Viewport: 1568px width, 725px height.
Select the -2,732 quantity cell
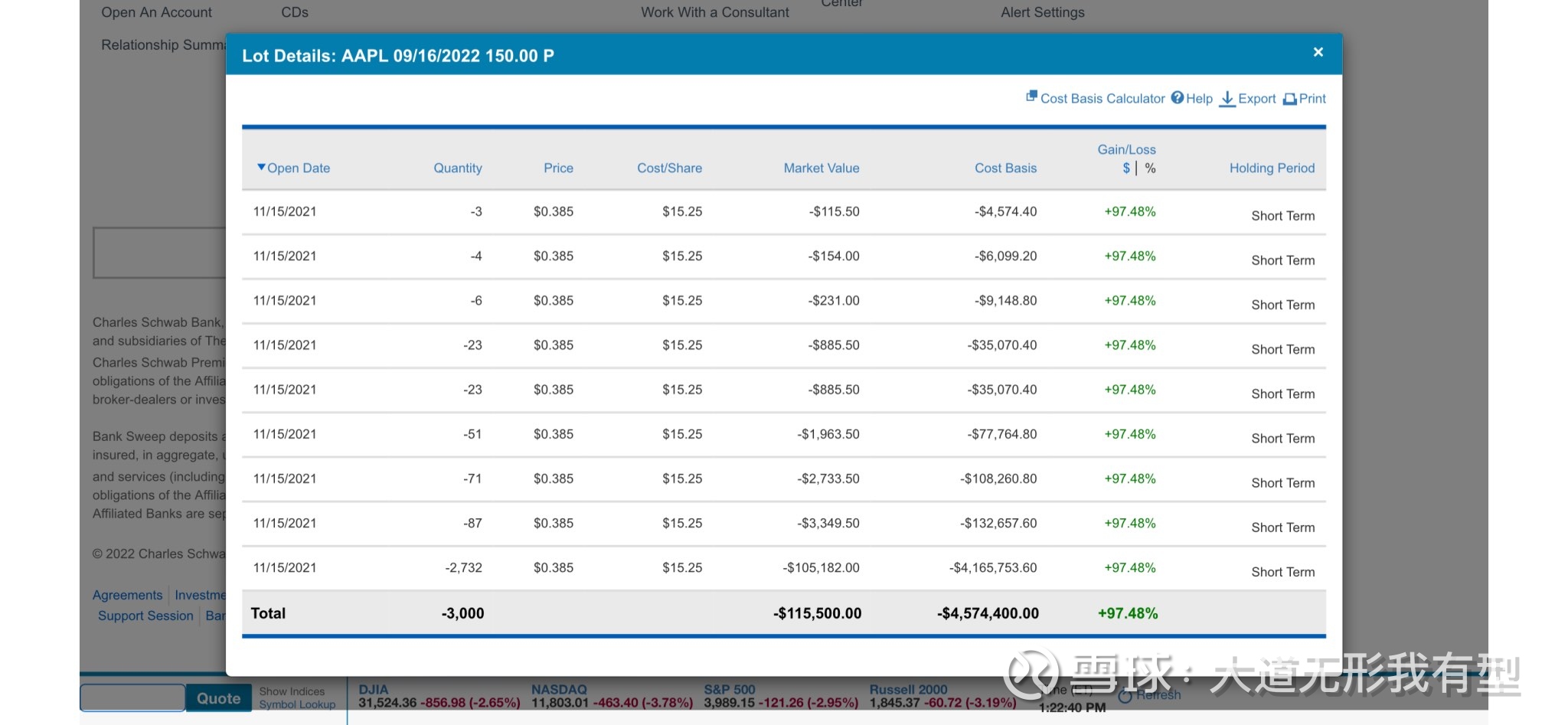pyautogui.click(x=463, y=567)
